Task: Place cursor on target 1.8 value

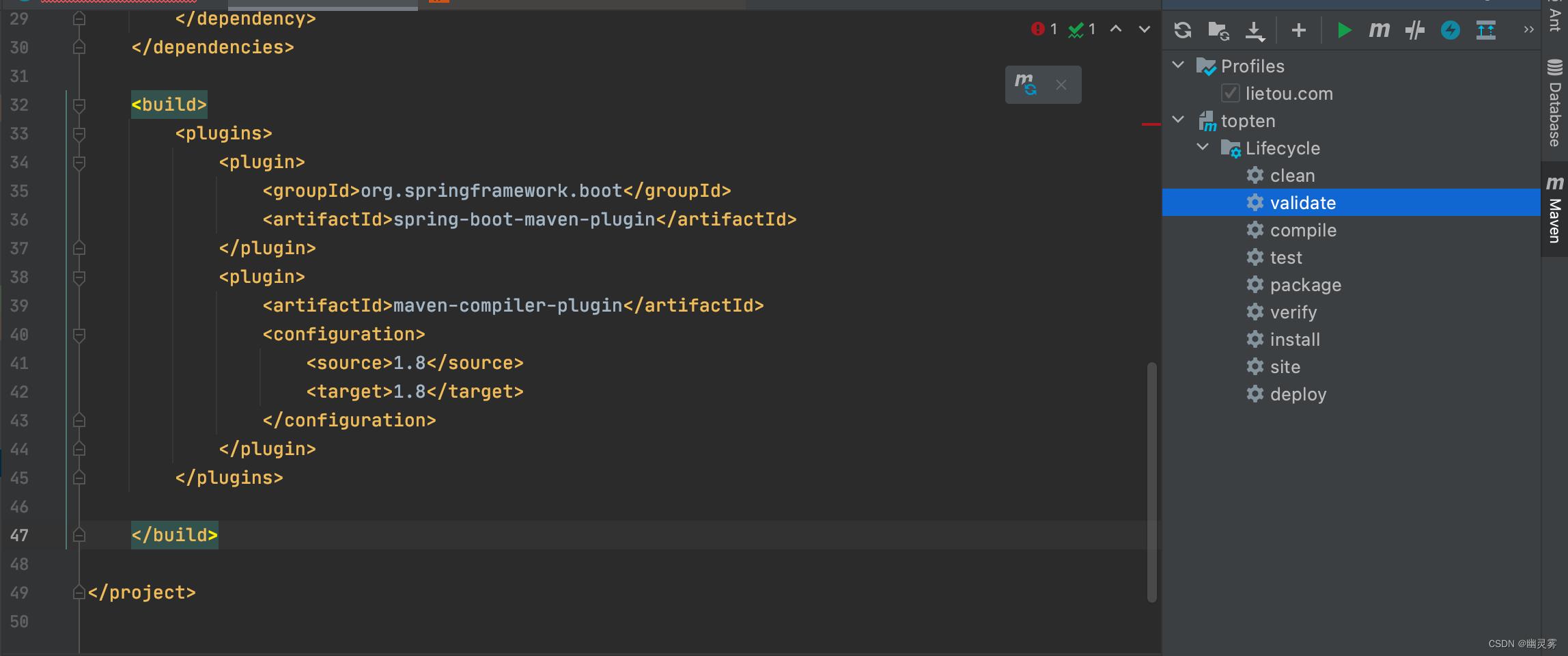Action: click(x=410, y=392)
